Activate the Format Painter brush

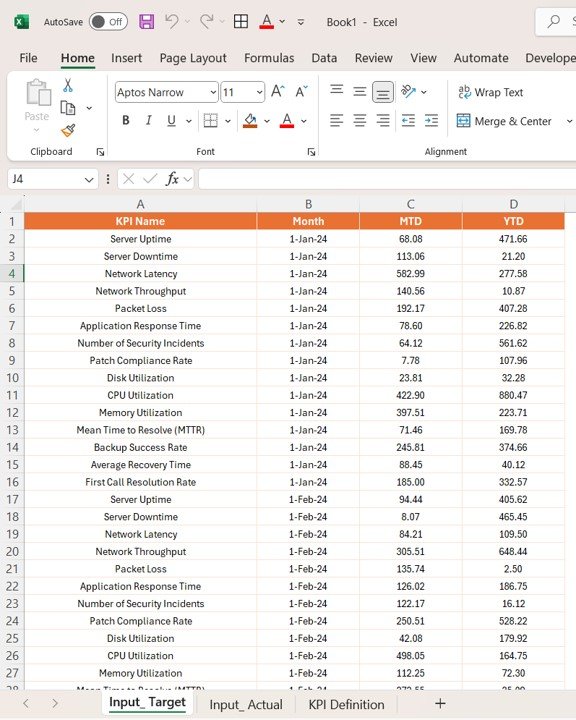[x=68, y=130]
